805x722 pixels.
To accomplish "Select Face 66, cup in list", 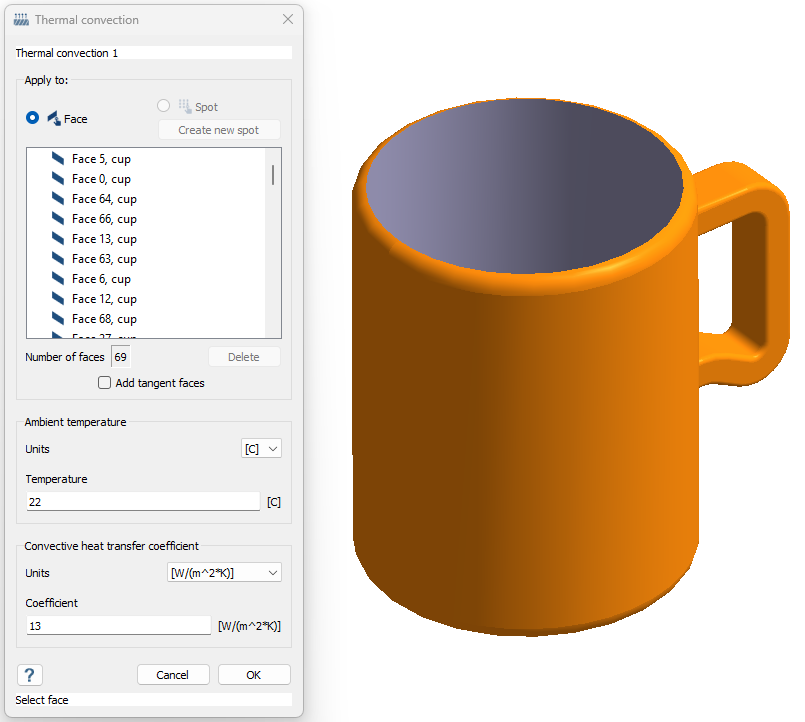I will 104,219.
